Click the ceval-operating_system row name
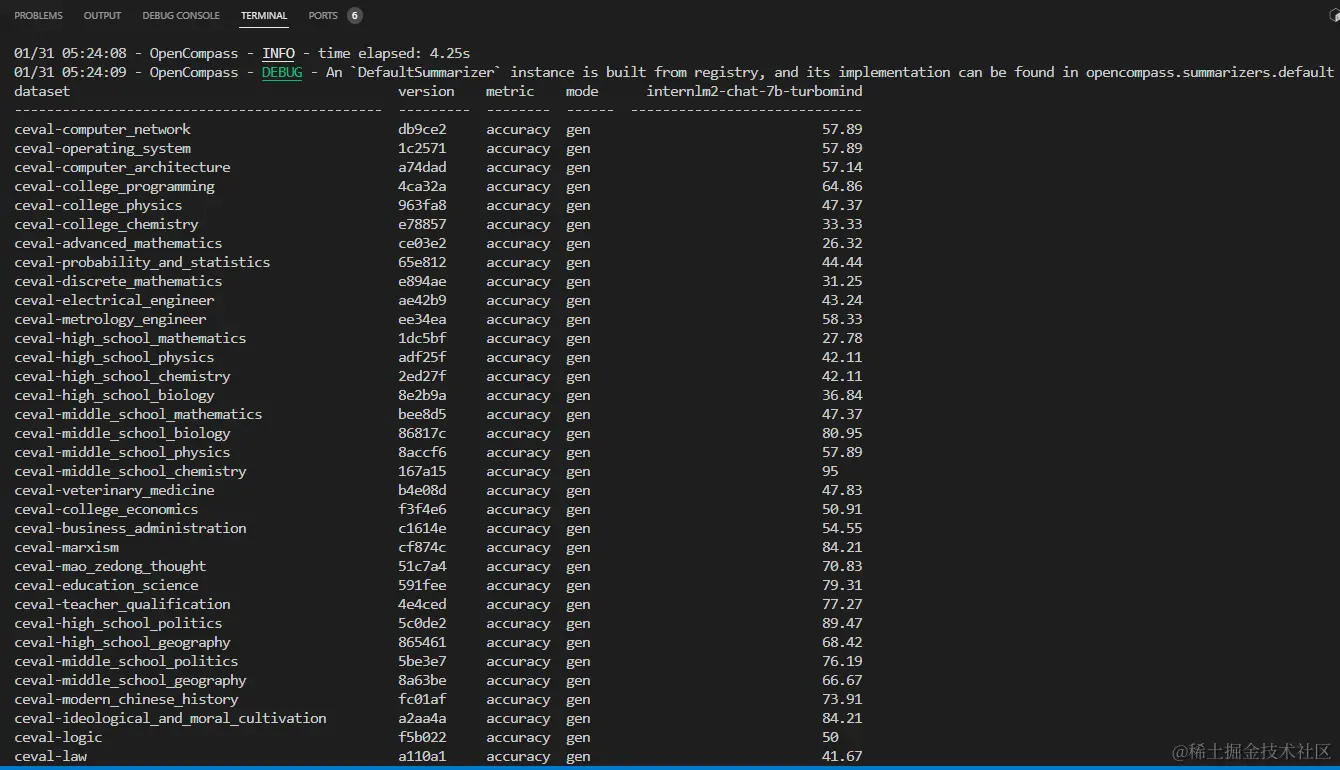The image size is (1340, 770). tap(102, 148)
